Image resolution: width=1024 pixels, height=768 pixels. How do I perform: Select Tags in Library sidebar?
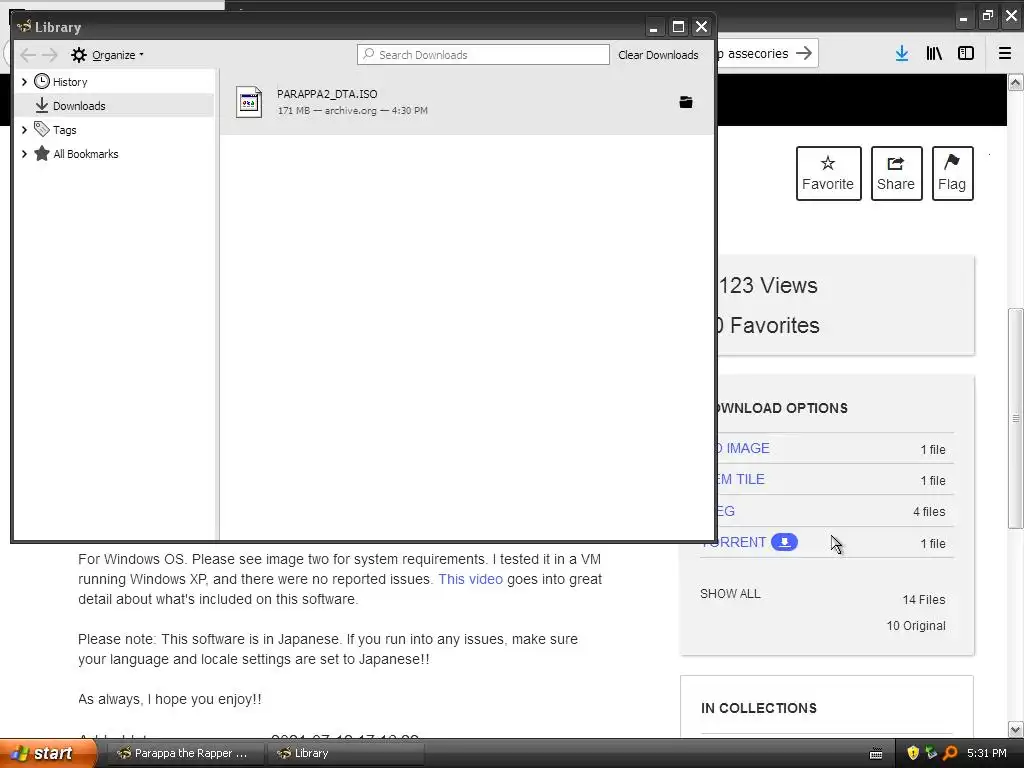point(65,130)
